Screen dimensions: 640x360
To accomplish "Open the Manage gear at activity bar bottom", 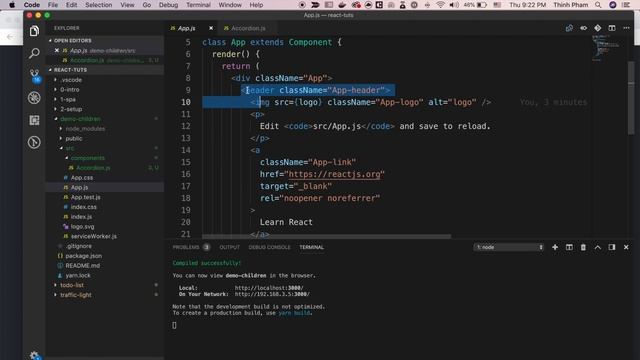I will tap(34, 355).
